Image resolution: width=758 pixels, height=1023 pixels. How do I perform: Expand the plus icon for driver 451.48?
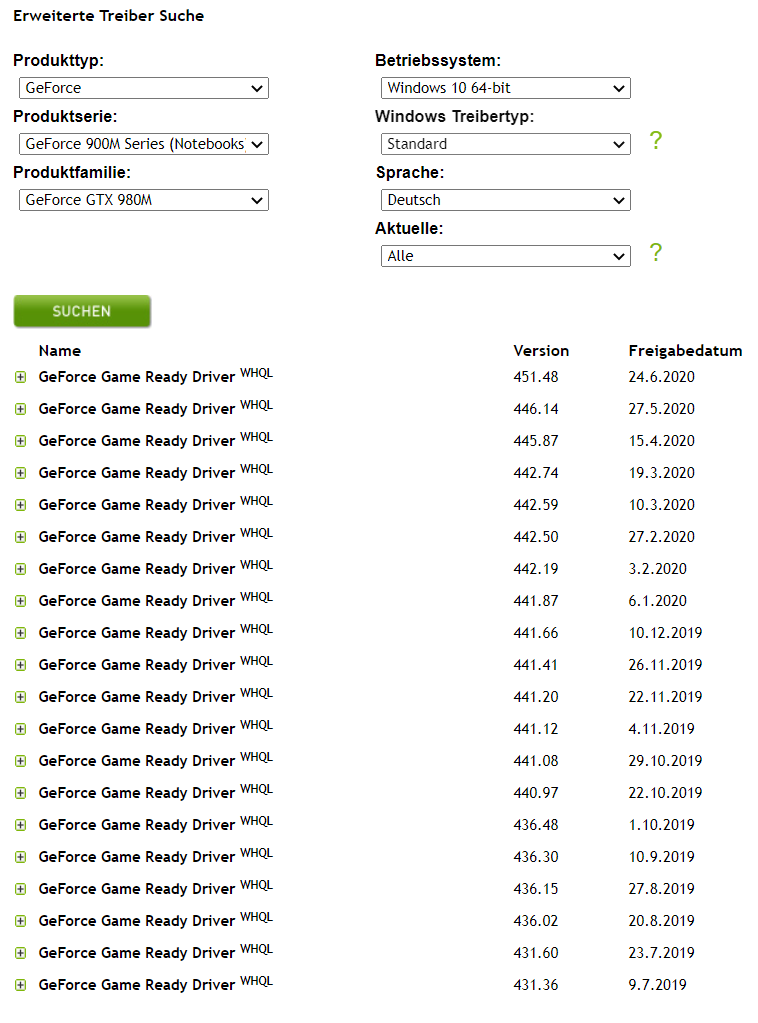tap(20, 377)
